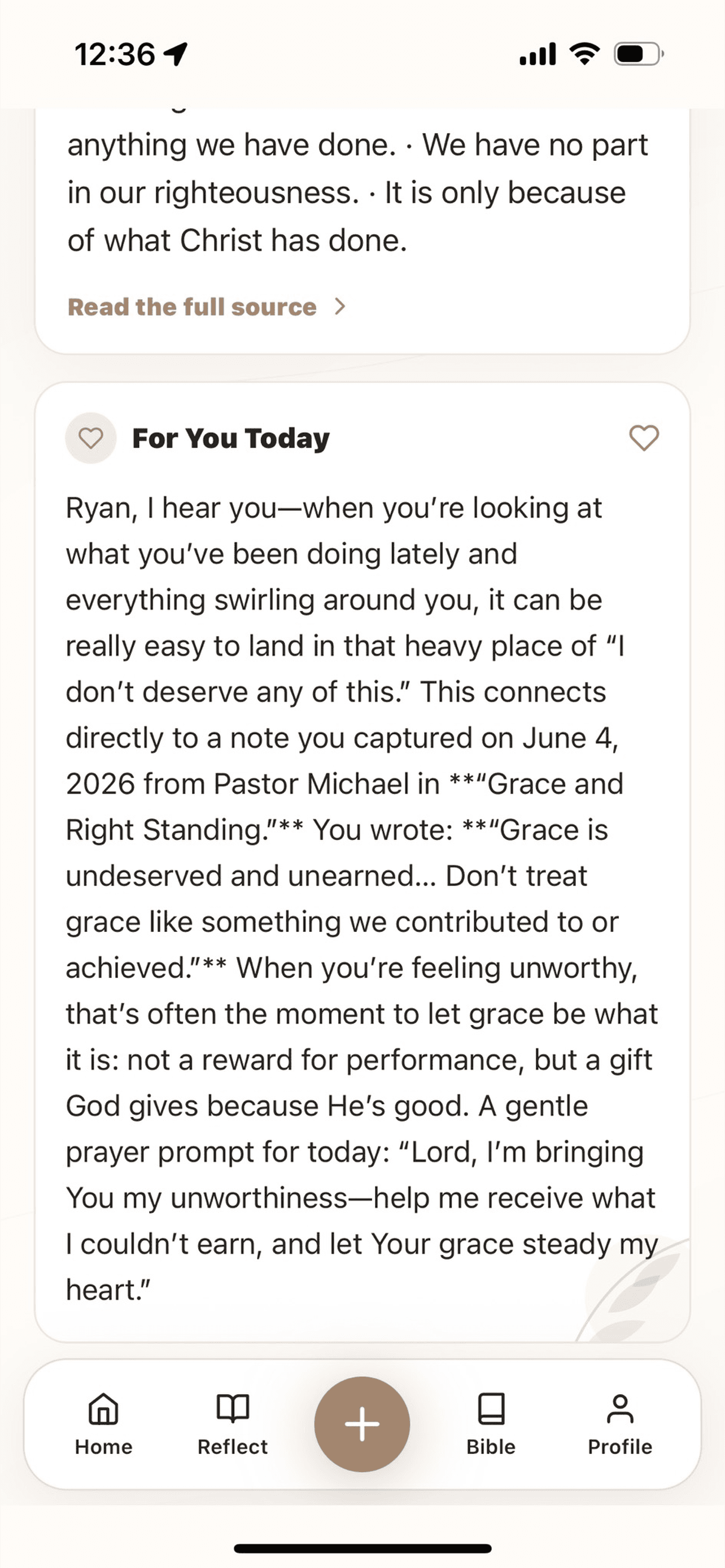Favorite the For You Today card with outline heart
The height and width of the screenshot is (1568, 725).
[x=644, y=437]
